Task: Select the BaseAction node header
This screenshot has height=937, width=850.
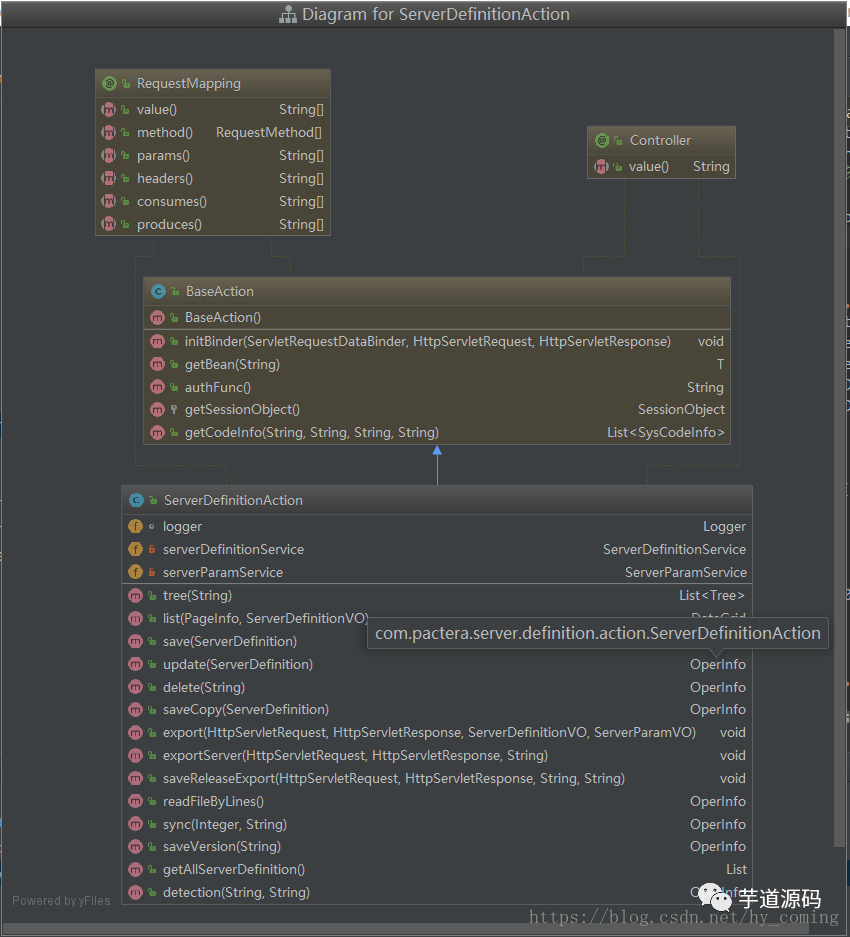Action: click(x=437, y=292)
